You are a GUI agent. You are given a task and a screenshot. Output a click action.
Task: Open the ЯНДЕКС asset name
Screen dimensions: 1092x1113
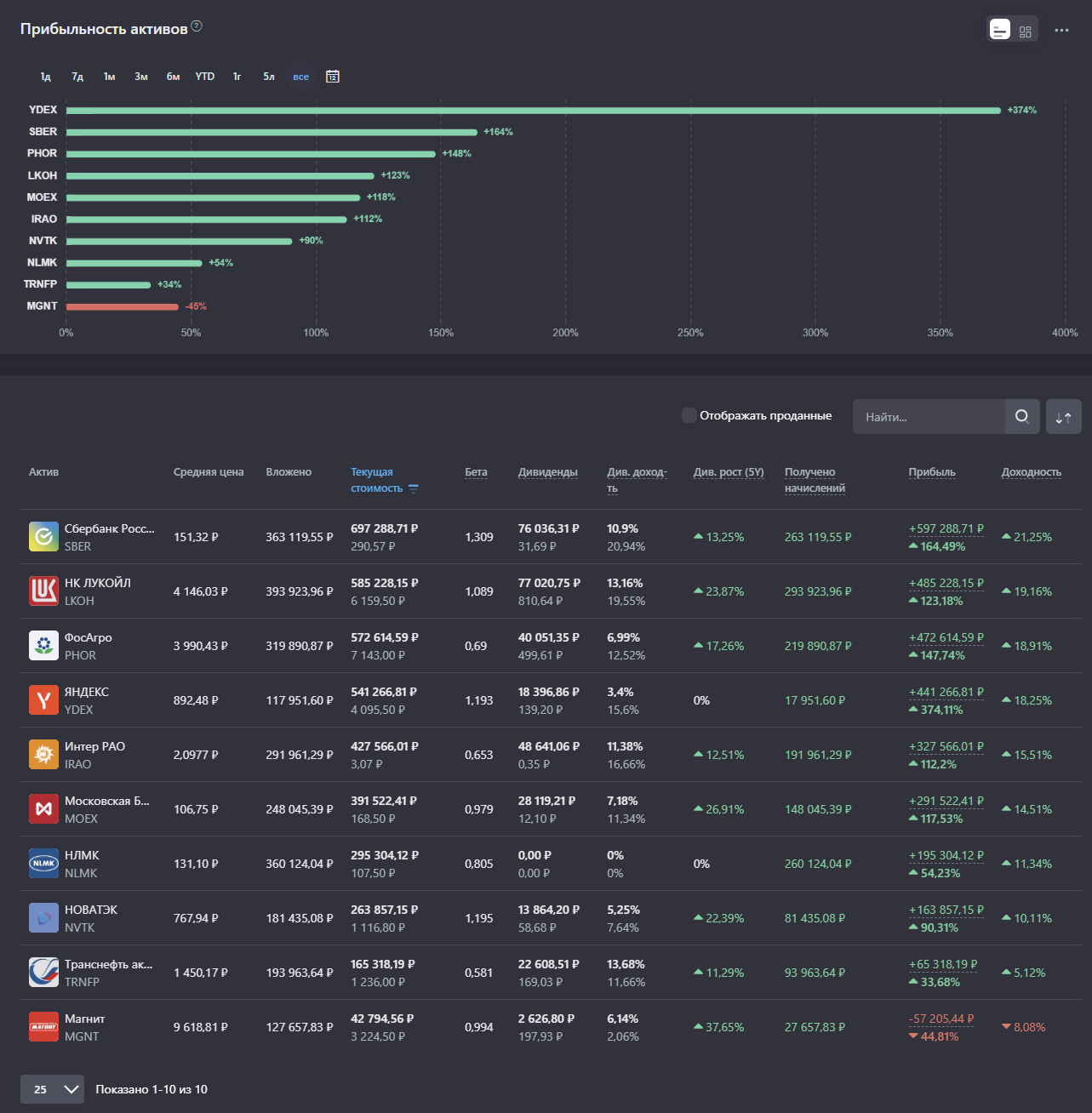(87, 692)
